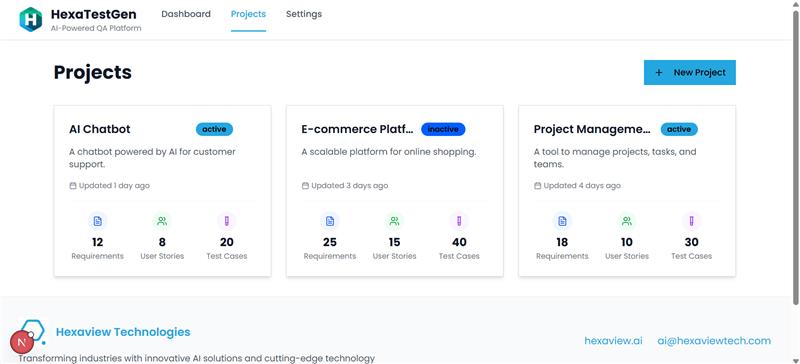Screen dimensions: 800x364
Task: Click AI Chatbot requirements document icon
Action: (97, 221)
